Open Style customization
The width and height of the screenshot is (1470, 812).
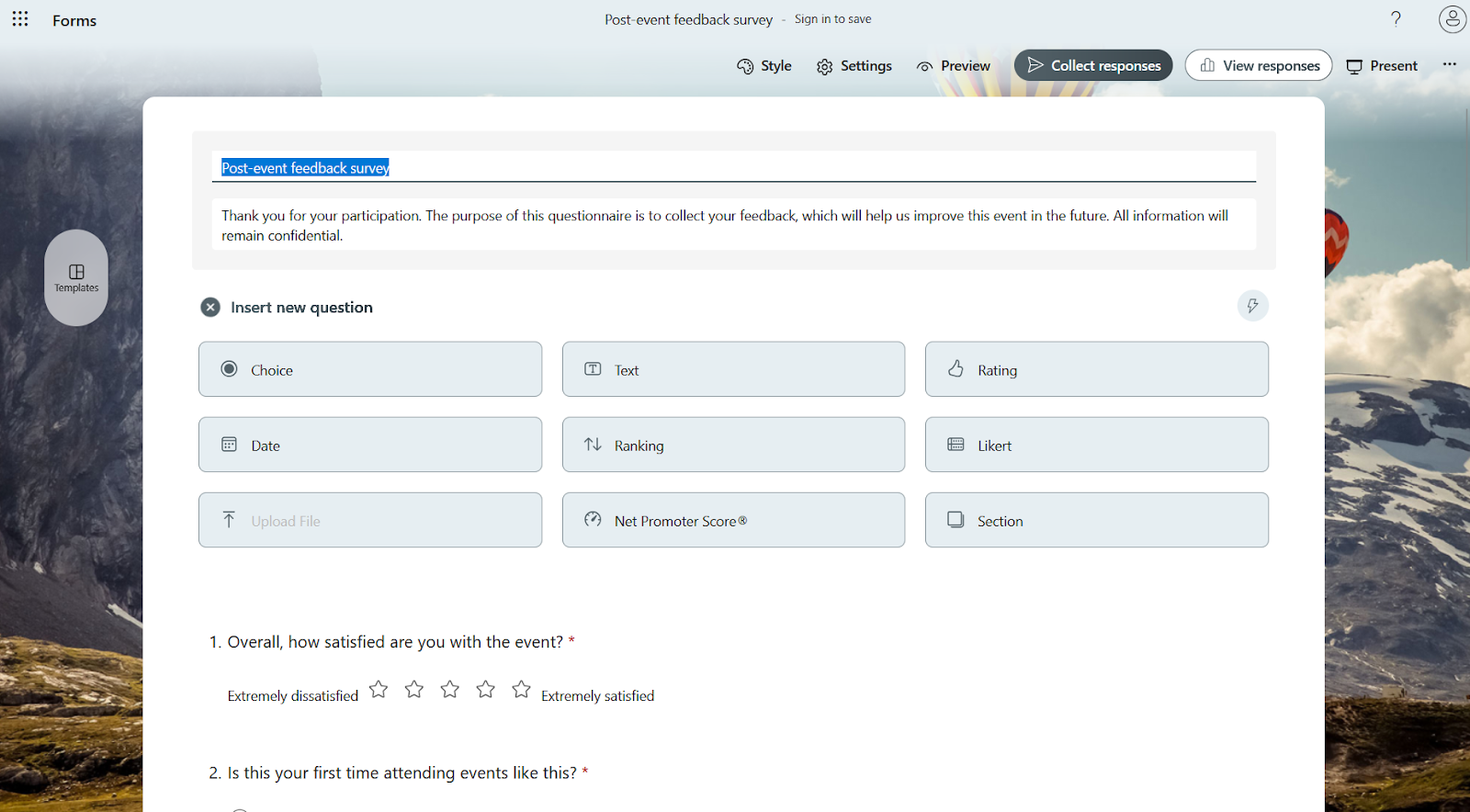pos(763,65)
